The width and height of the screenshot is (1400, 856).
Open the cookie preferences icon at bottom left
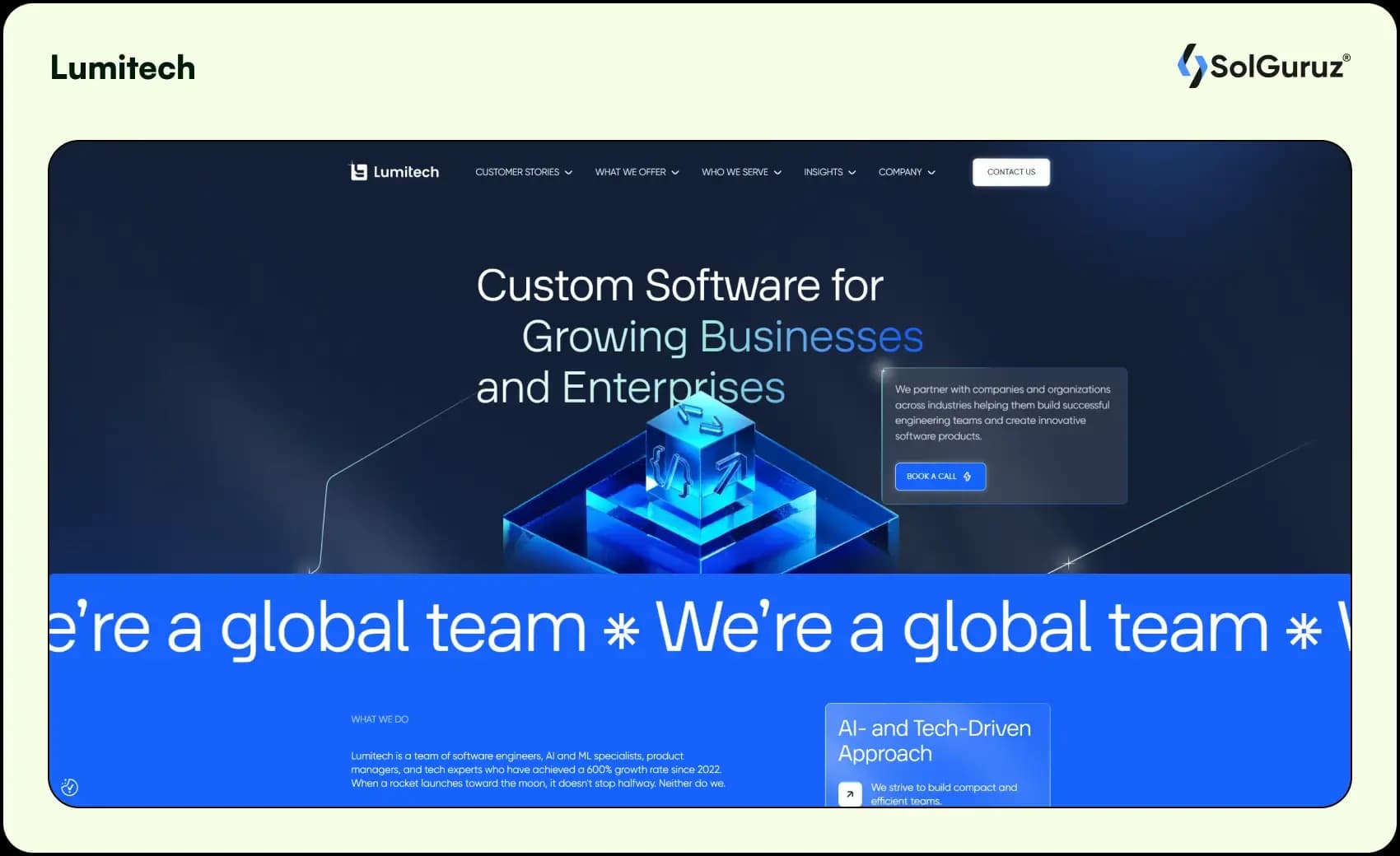(70, 788)
